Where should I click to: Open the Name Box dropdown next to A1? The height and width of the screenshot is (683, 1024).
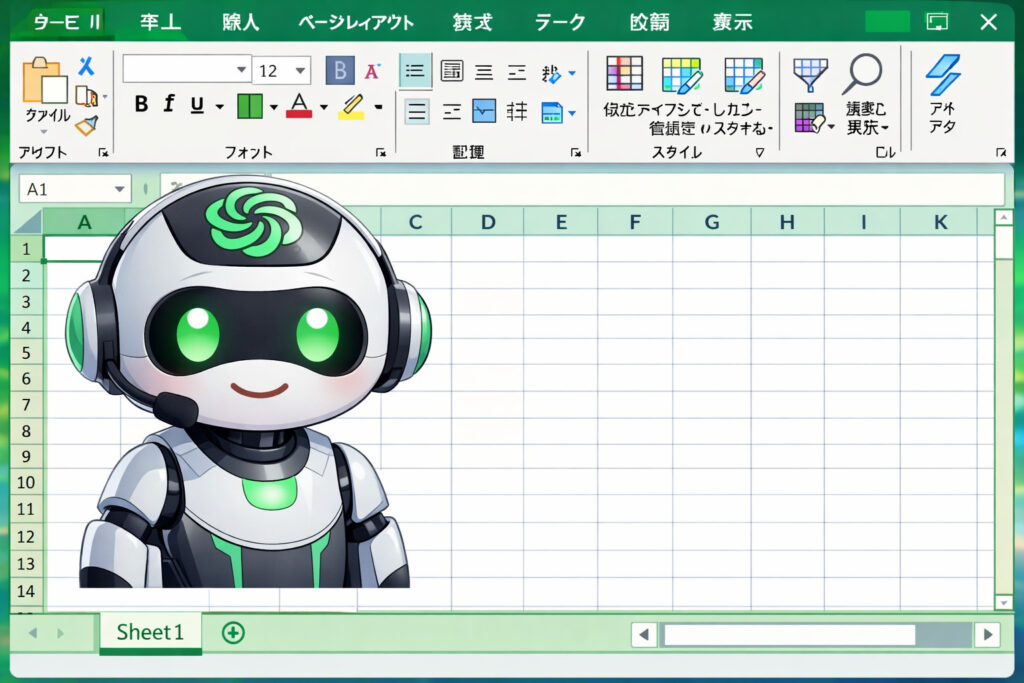[x=120, y=189]
